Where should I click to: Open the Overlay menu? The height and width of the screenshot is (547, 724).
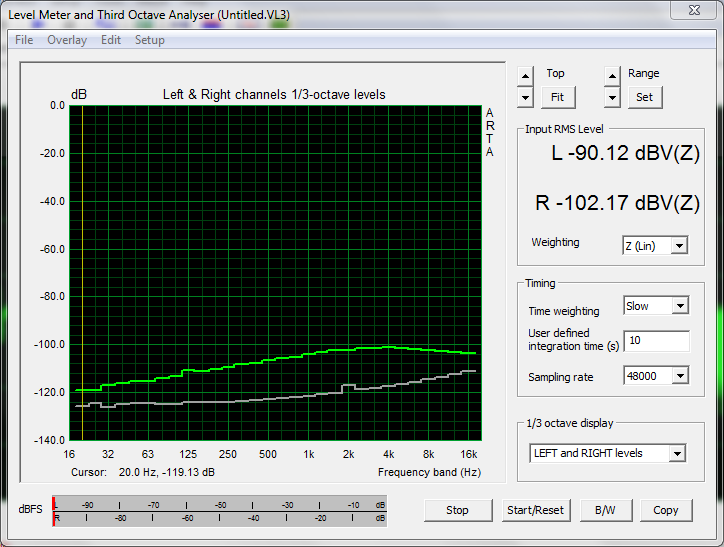pyautogui.click(x=67, y=40)
